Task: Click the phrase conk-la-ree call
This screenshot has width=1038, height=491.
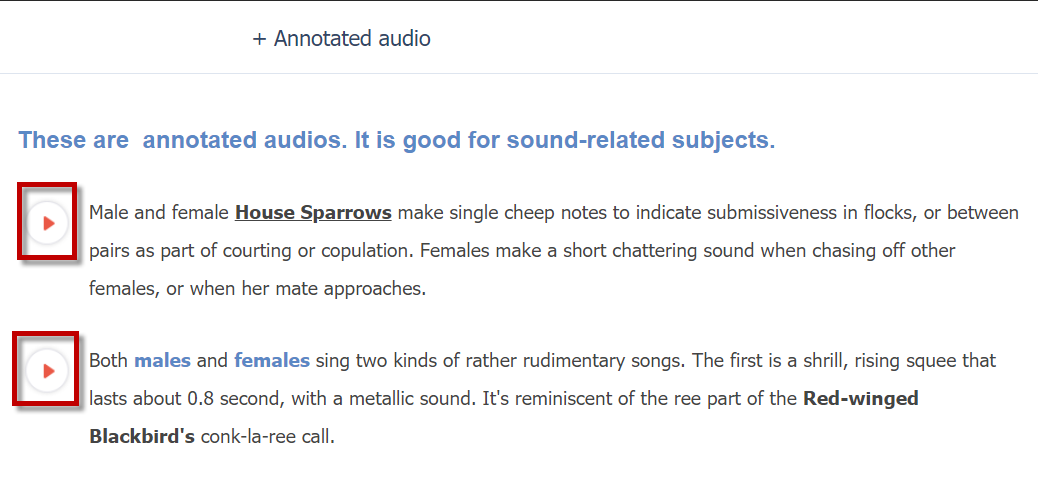Action: click(267, 437)
